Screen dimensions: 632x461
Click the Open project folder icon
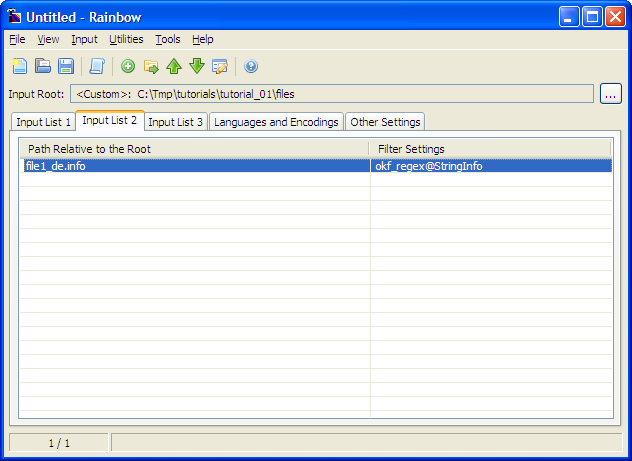pyautogui.click(x=43, y=66)
